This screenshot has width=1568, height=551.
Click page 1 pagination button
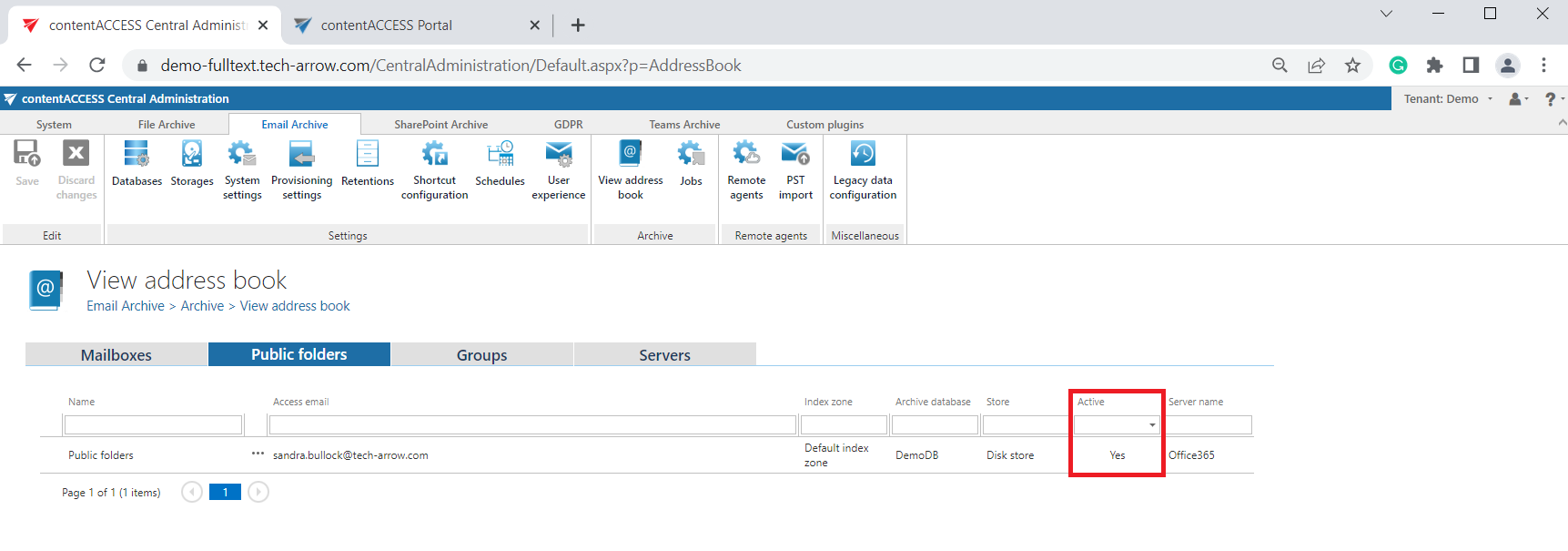pyautogui.click(x=225, y=493)
